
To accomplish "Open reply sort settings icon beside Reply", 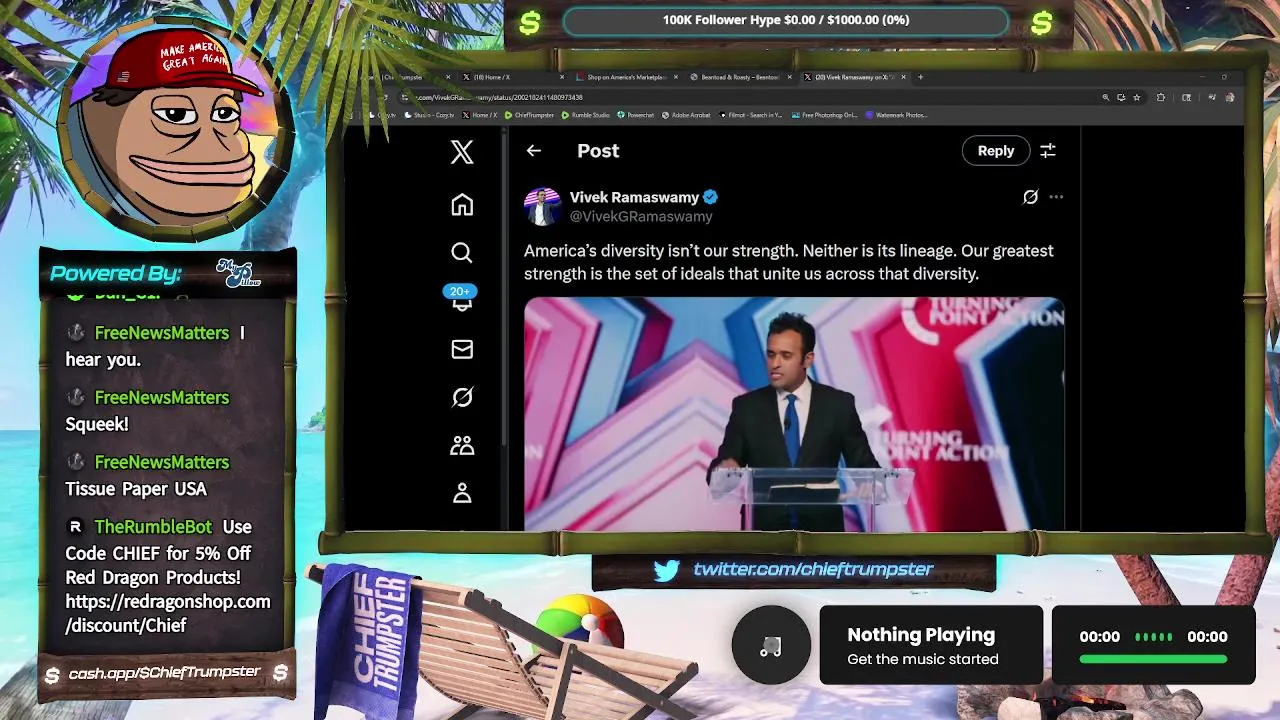I will point(1047,151).
